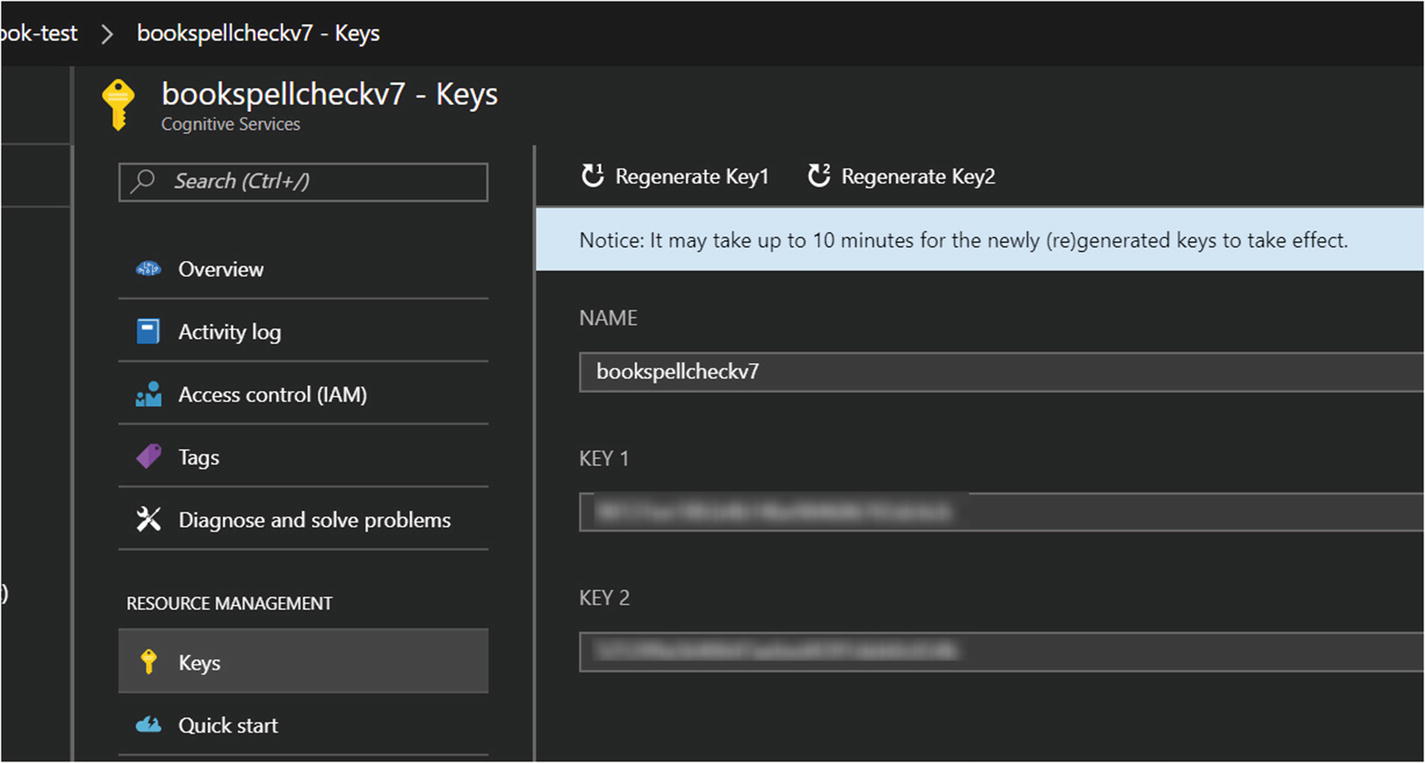Click the Quick start cloud icon

[148, 725]
